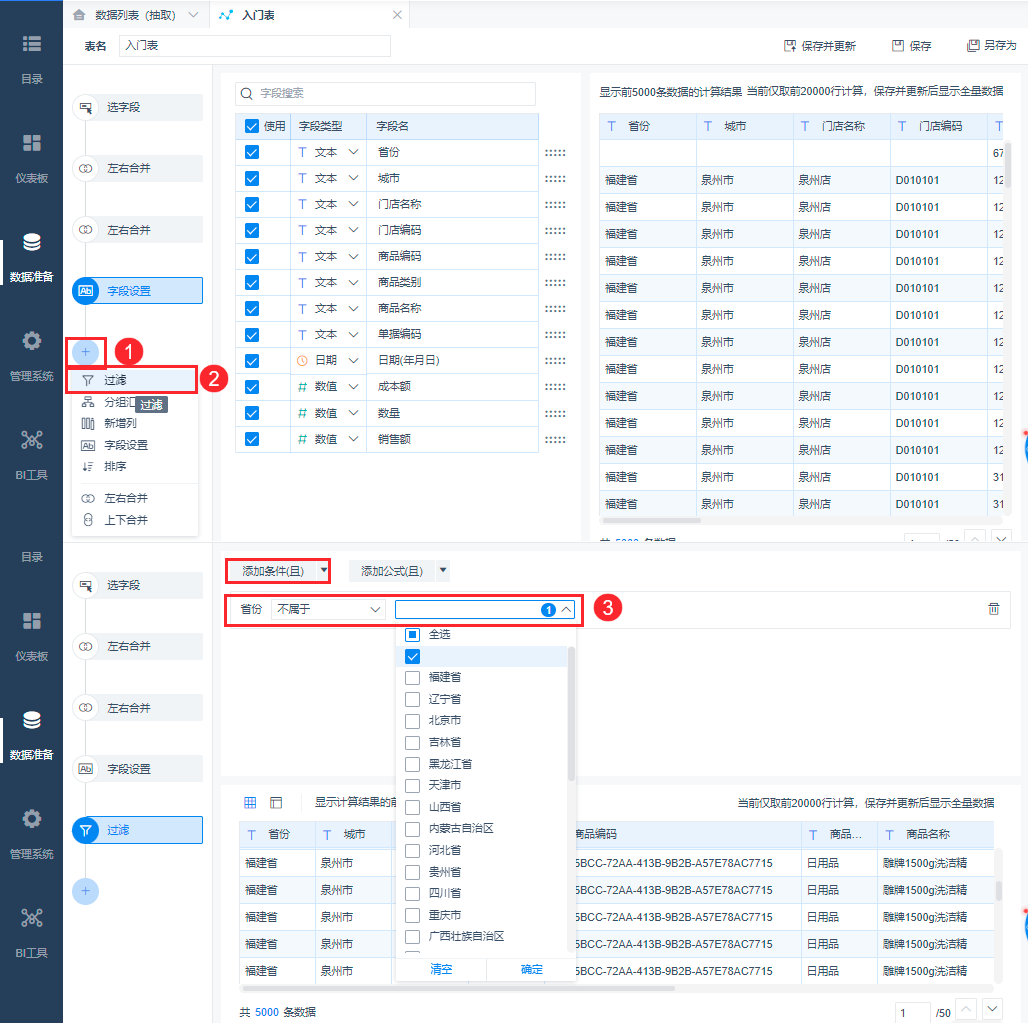
Task: Click the funnel icon of 过滤 menu entry
Action: pyautogui.click(x=88, y=380)
